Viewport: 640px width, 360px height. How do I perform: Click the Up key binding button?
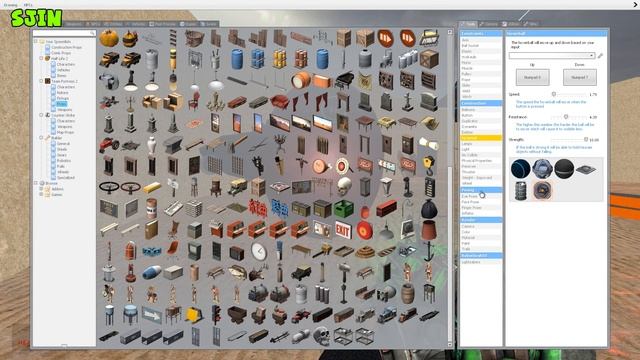tap(532, 77)
